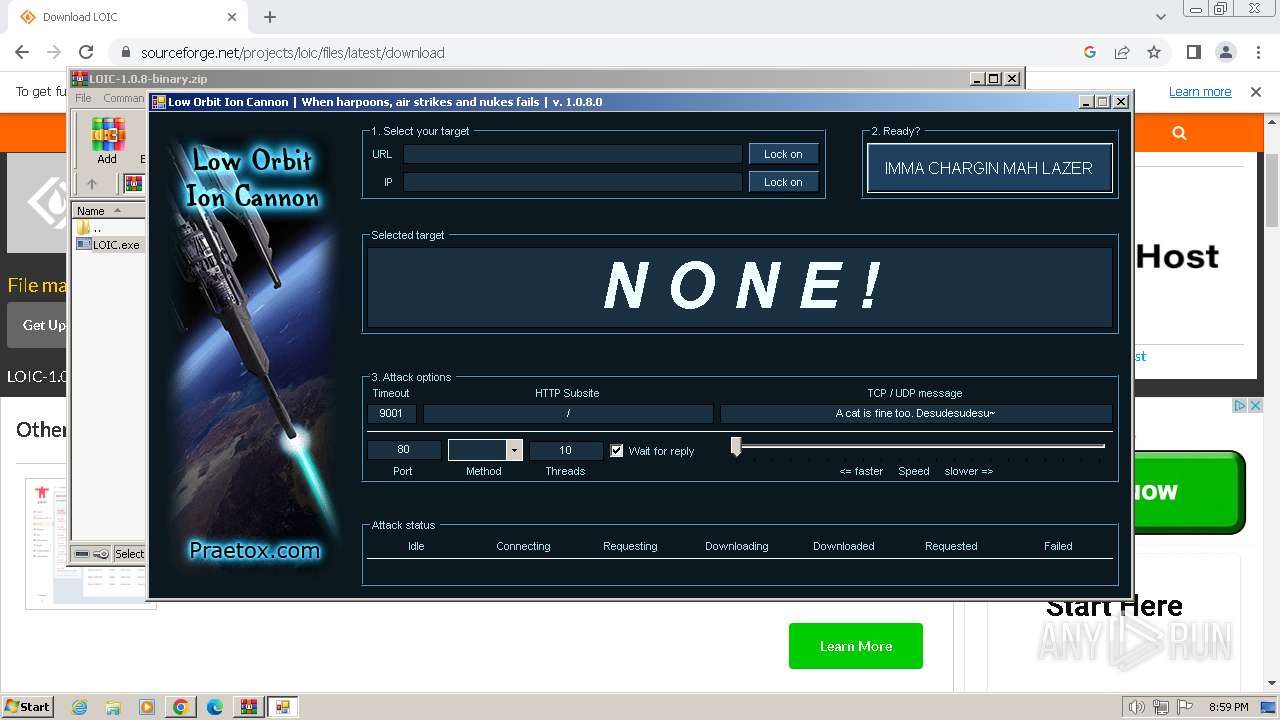Open the File menu in WinRAR
The height and width of the screenshot is (720, 1280).
tap(83, 98)
